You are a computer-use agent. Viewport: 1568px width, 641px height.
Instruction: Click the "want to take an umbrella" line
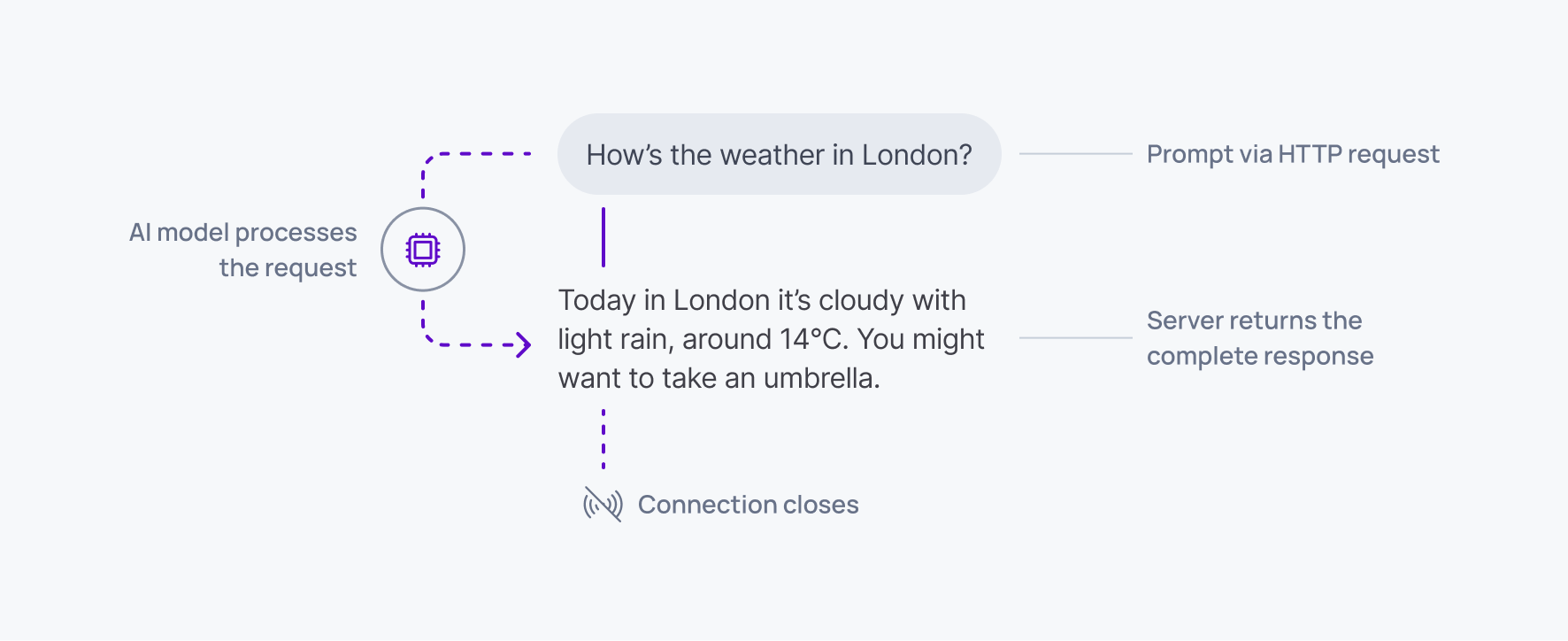(x=719, y=378)
